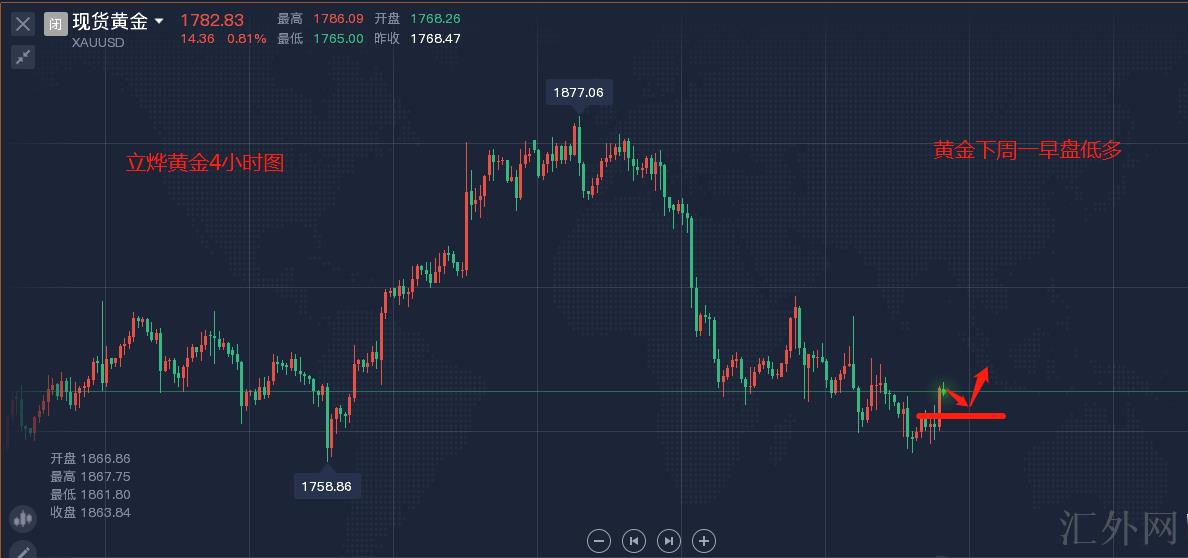Click the 1758.86 low price marker
Screen dimensions: 1188x558
click(328, 487)
